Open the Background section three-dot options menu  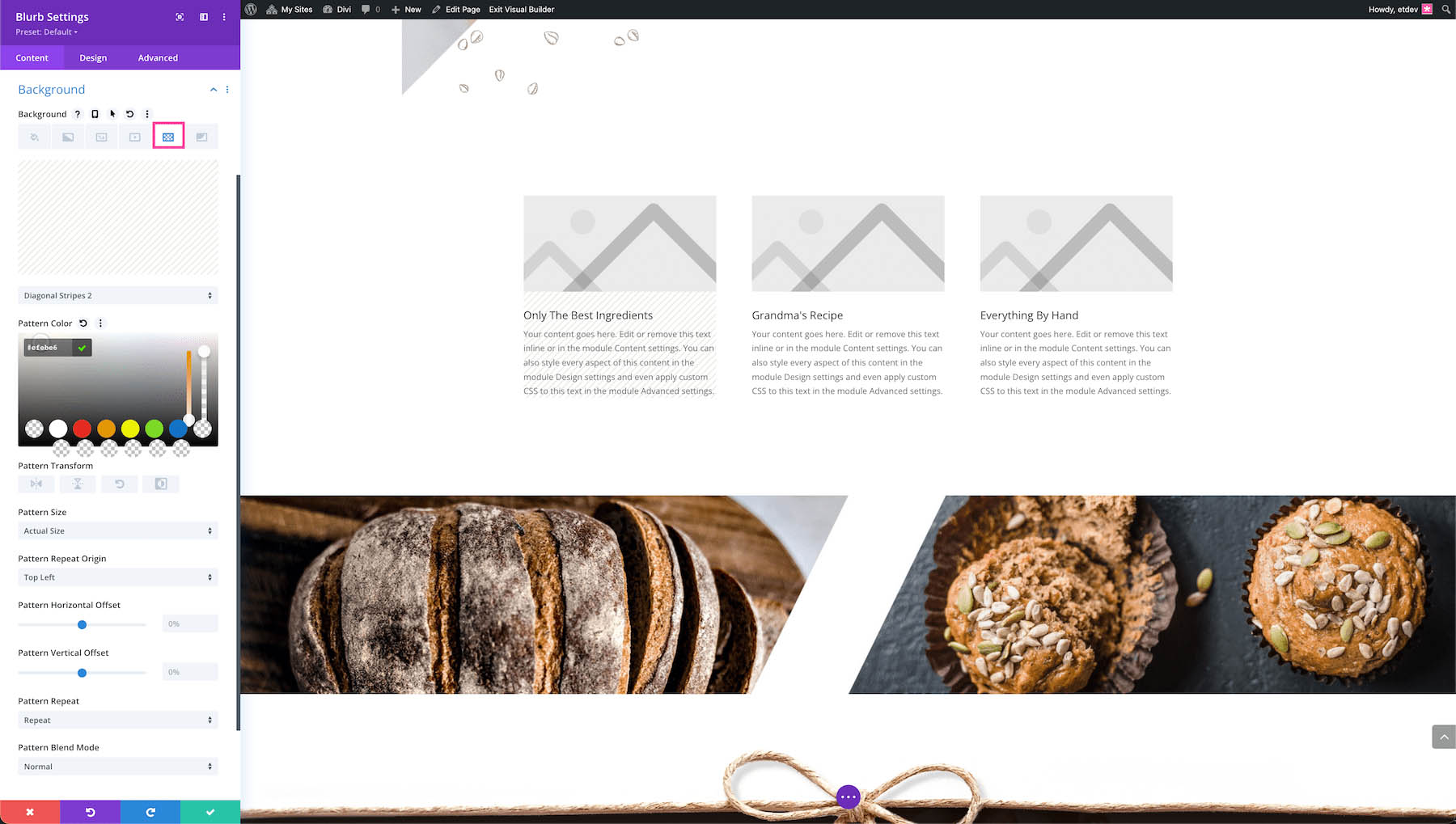(x=227, y=90)
